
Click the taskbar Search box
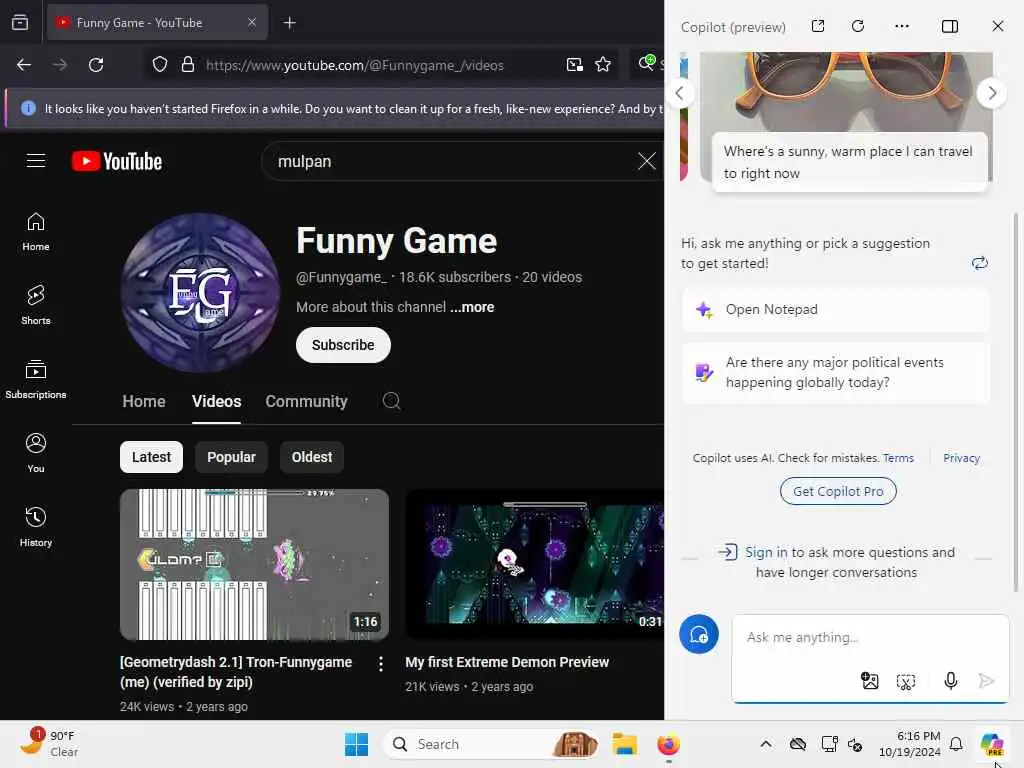coord(492,744)
